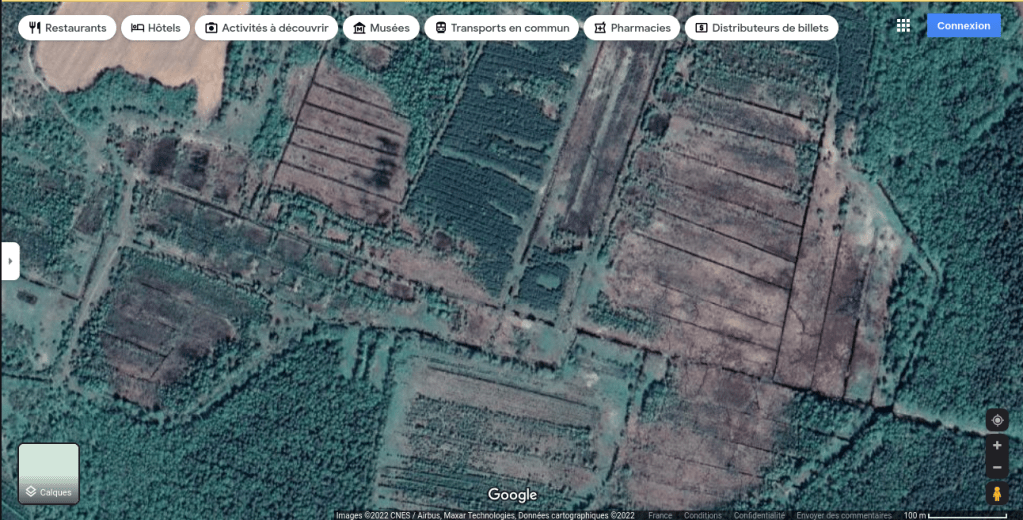Click the Google logo on the map

pyautogui.click(x=512, y=495)
